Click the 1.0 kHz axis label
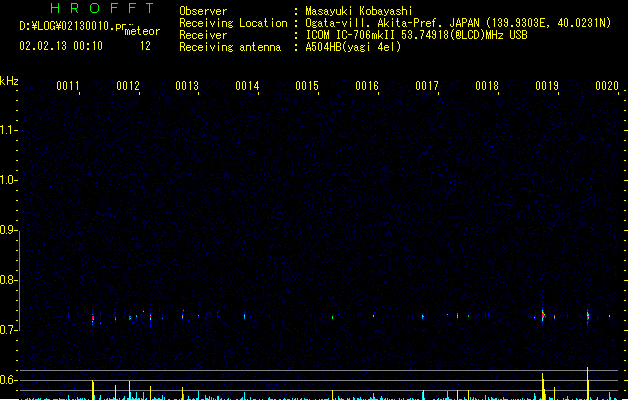 pos(6,180)
